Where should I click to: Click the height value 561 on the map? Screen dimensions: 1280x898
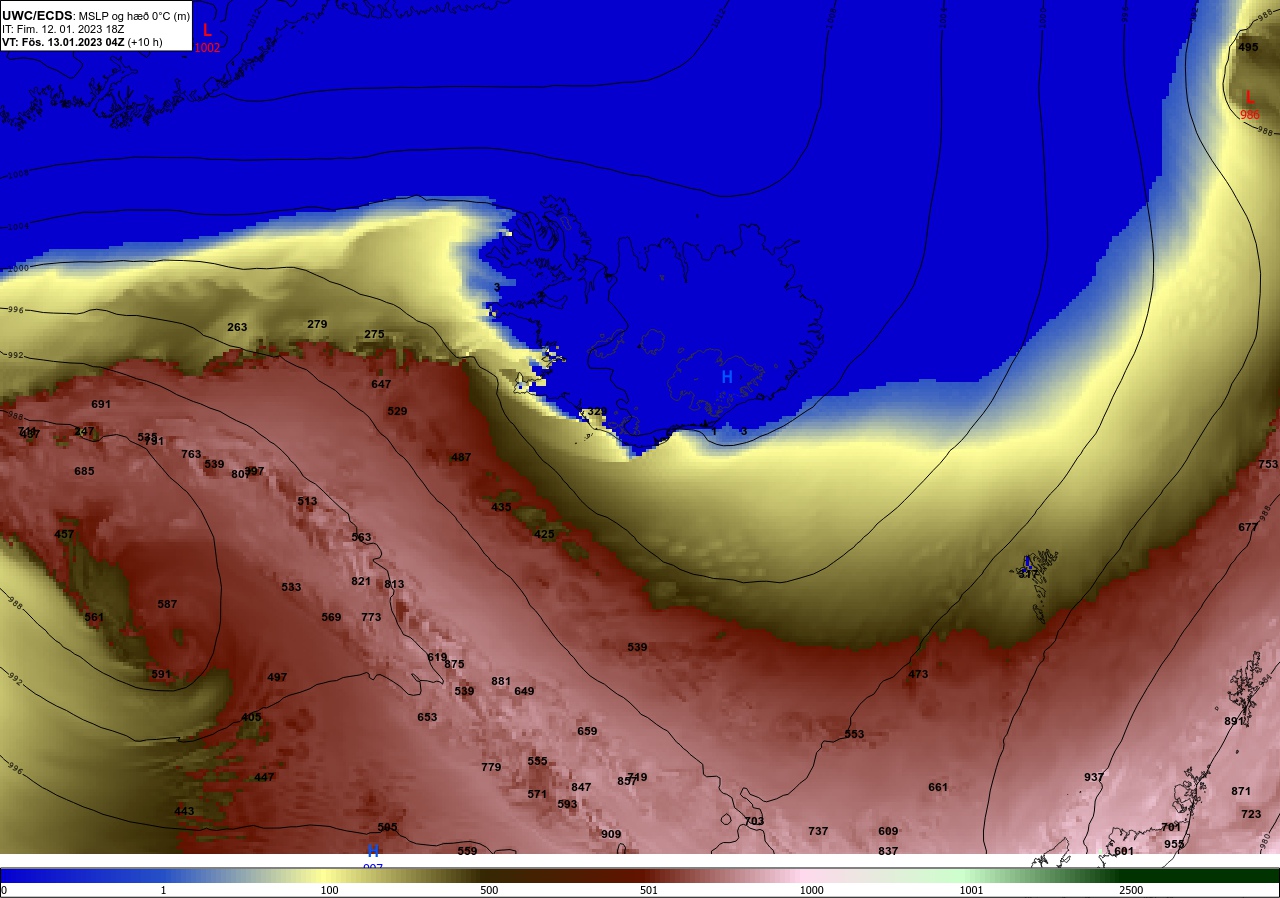pyautogui.click(x=94, y=618)
